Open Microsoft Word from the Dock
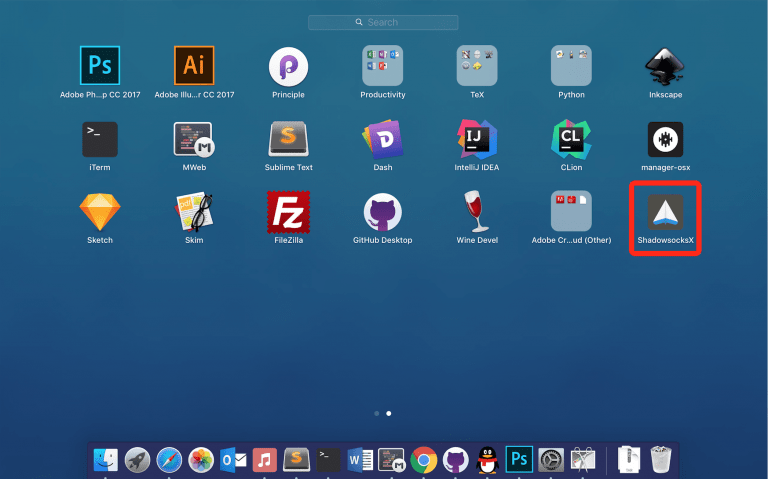Image resolution: width=768 pixels, height=479 pixels. pos(360,460)
